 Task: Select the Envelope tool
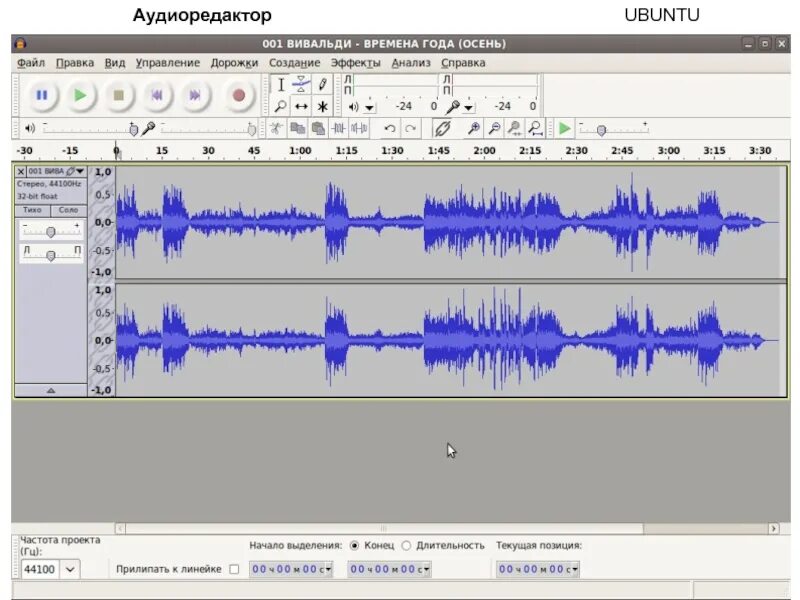[x=301, y=84]
